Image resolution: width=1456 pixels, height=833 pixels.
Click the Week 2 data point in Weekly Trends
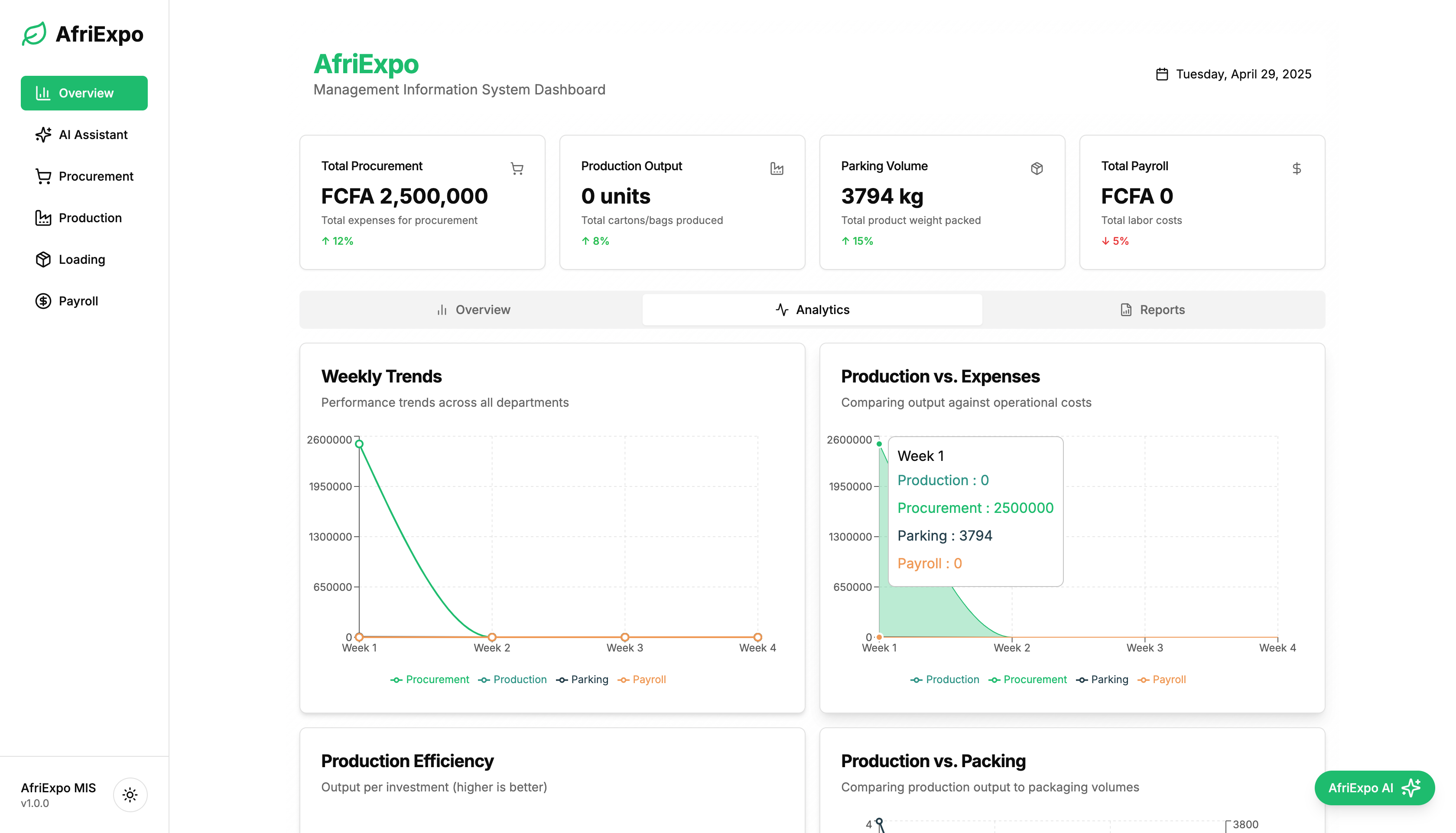(492, 637)
